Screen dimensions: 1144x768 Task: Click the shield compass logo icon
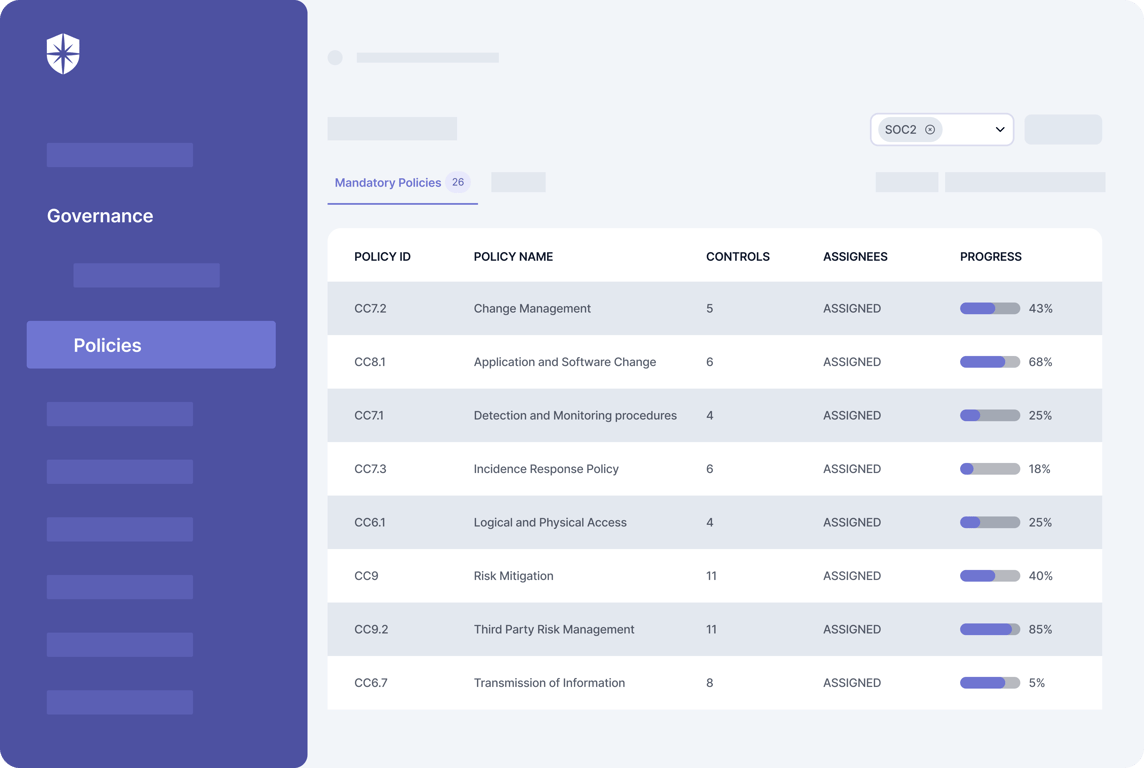[63, 54]
